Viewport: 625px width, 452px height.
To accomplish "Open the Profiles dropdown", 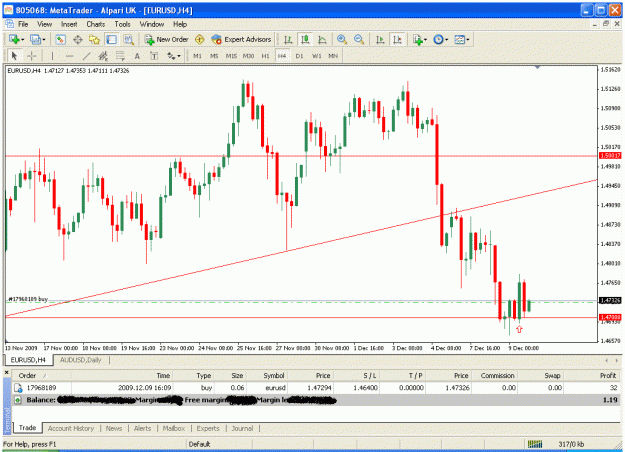I will click(x=38, y=39).
